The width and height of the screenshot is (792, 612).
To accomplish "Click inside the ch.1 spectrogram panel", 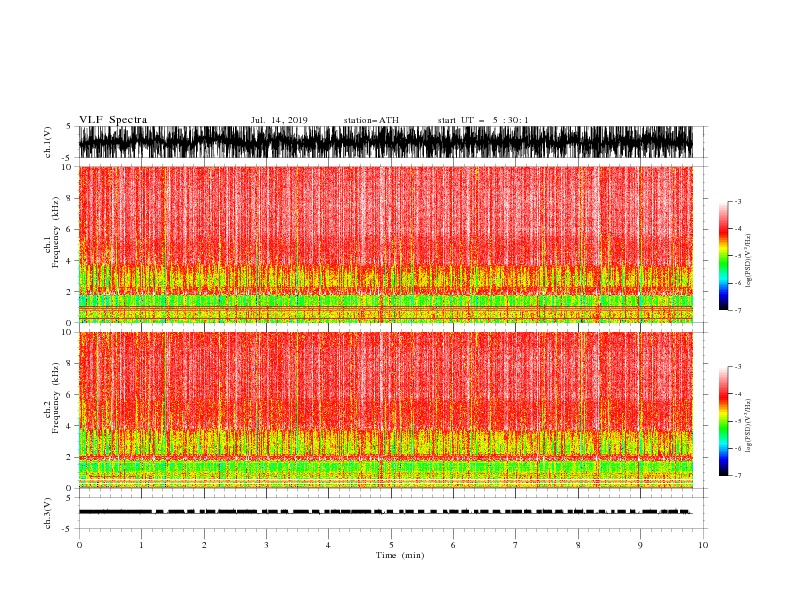I will point(385,244).
